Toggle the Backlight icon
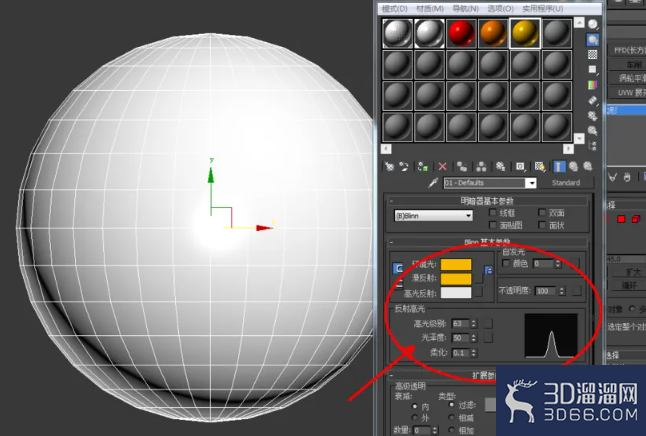Viewport: 646px width, 436px height. (592, 40)
